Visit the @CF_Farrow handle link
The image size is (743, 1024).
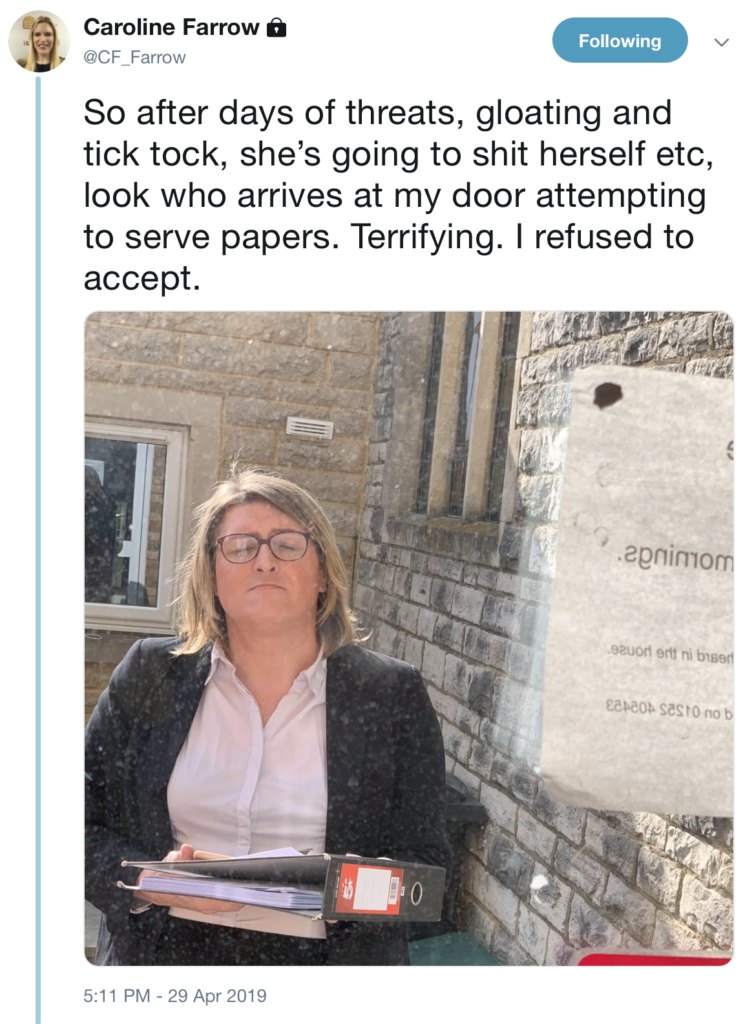(x=134, y=57)
